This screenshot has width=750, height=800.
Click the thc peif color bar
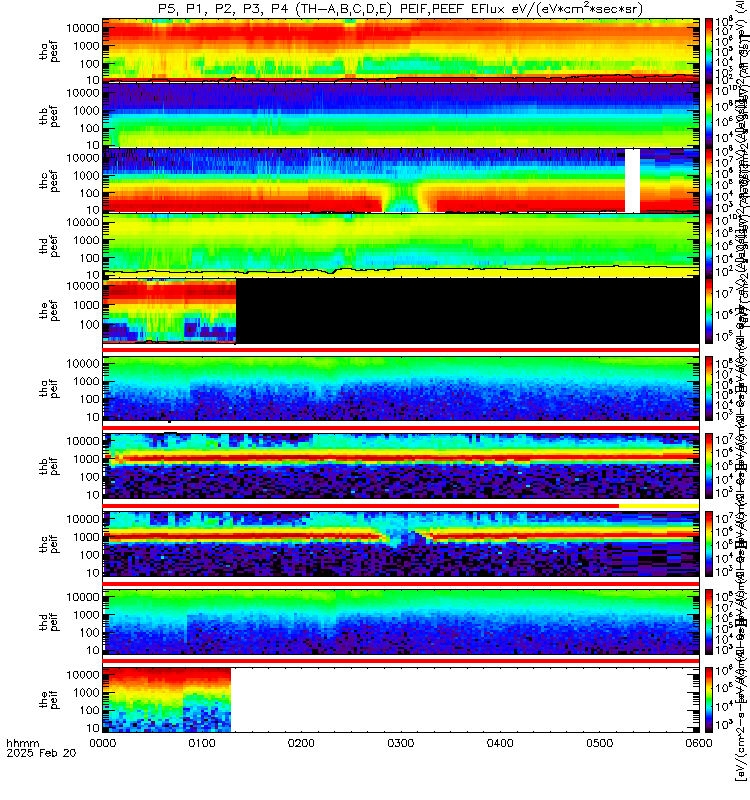[709, 544]
